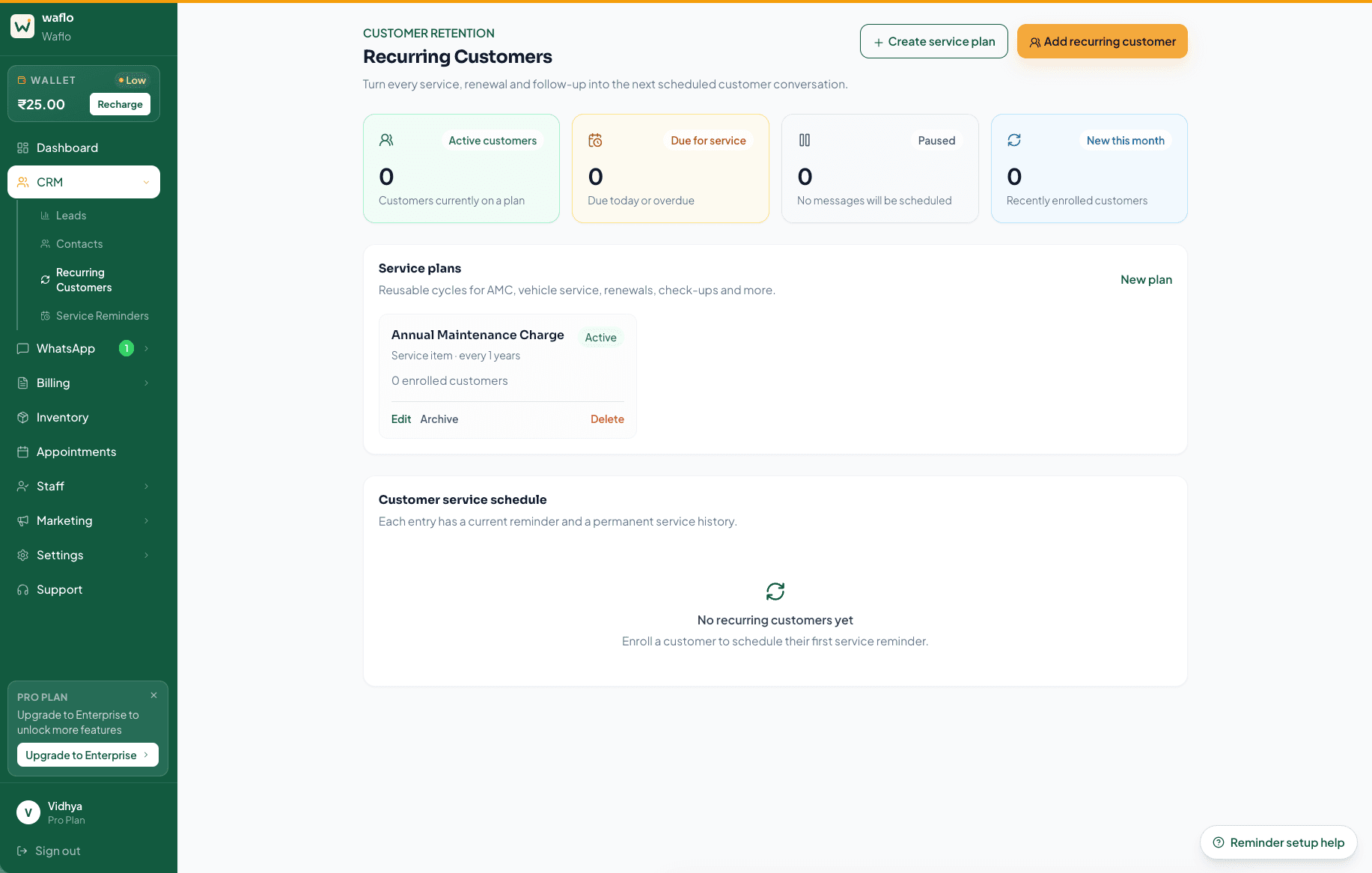
Task: Click the Due for service card
Action: coord(671,168)
